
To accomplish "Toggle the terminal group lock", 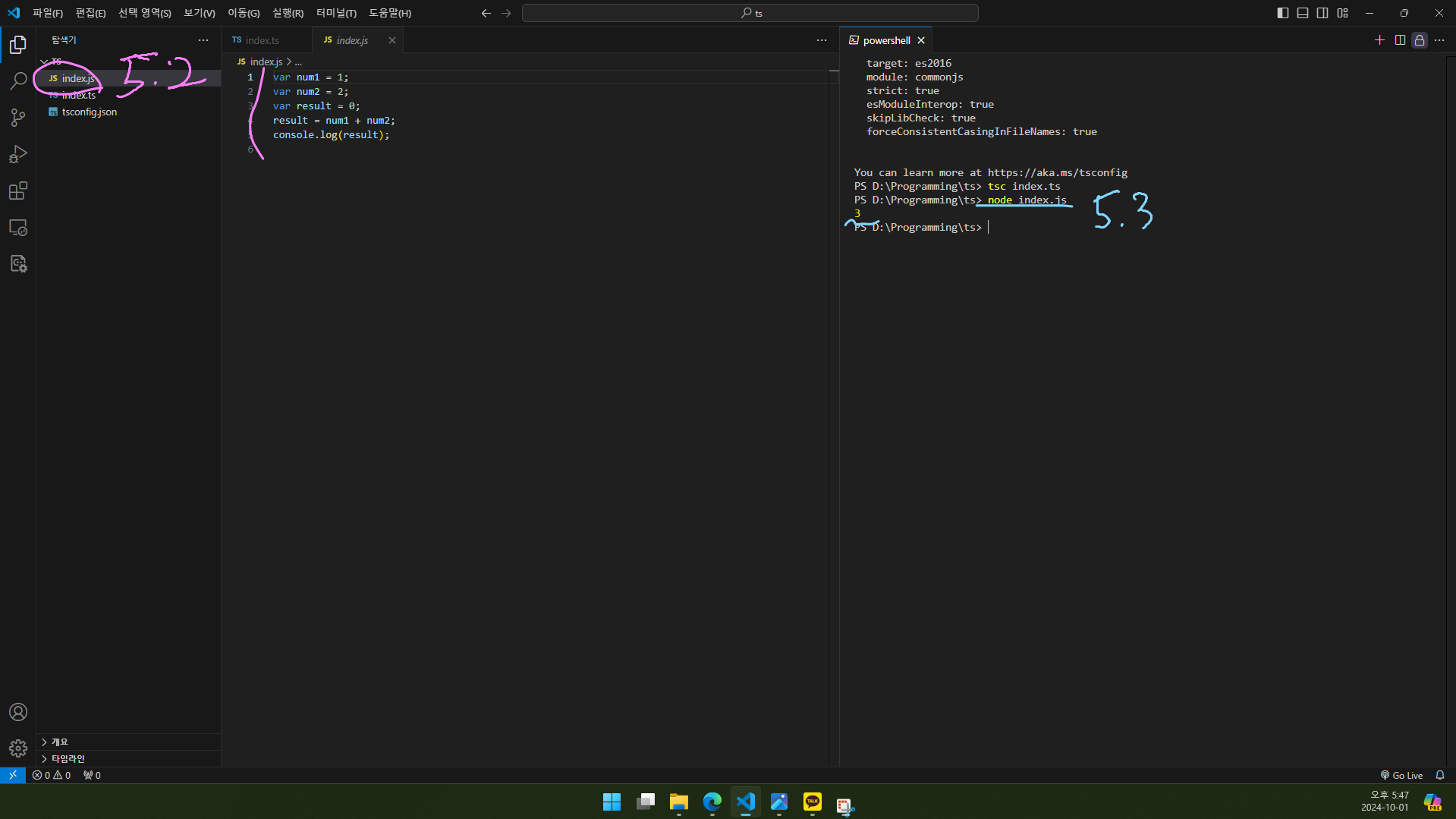I will coord(1420,40).
